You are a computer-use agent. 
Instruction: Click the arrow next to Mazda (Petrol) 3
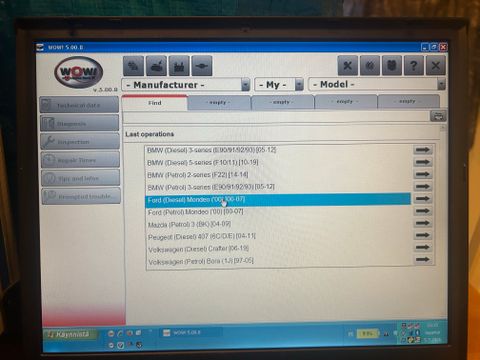click(x=423, y=223)
